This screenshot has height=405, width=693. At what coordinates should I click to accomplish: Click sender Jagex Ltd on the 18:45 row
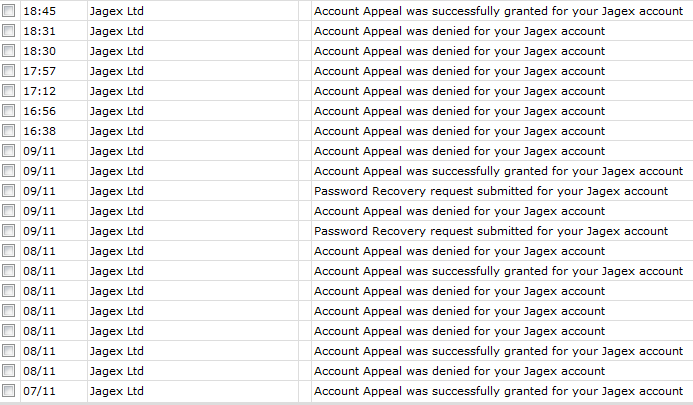coord(117,11)
